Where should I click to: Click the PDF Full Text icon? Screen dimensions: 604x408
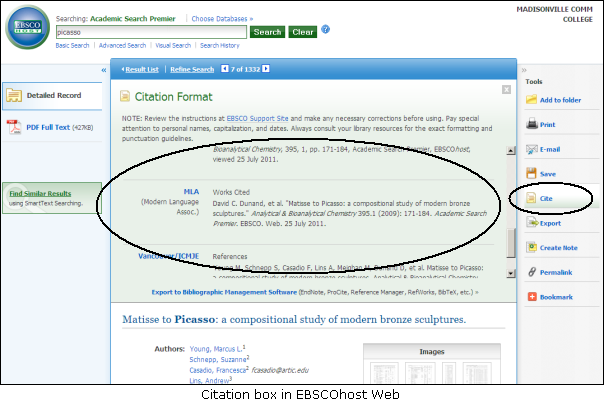(x=14, y=127)
